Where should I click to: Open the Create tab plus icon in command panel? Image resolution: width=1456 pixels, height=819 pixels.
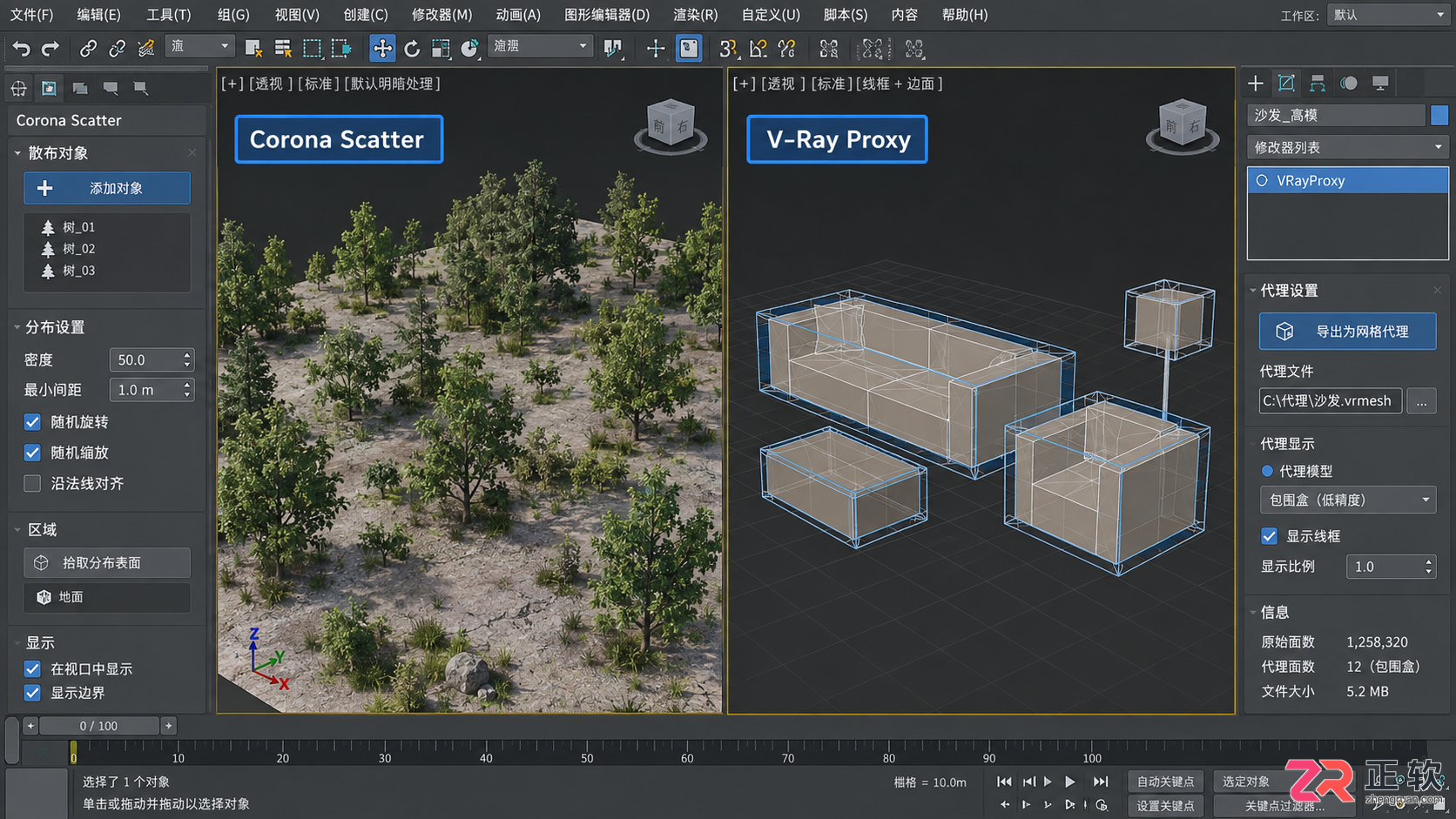click(x=1256, y=84)
